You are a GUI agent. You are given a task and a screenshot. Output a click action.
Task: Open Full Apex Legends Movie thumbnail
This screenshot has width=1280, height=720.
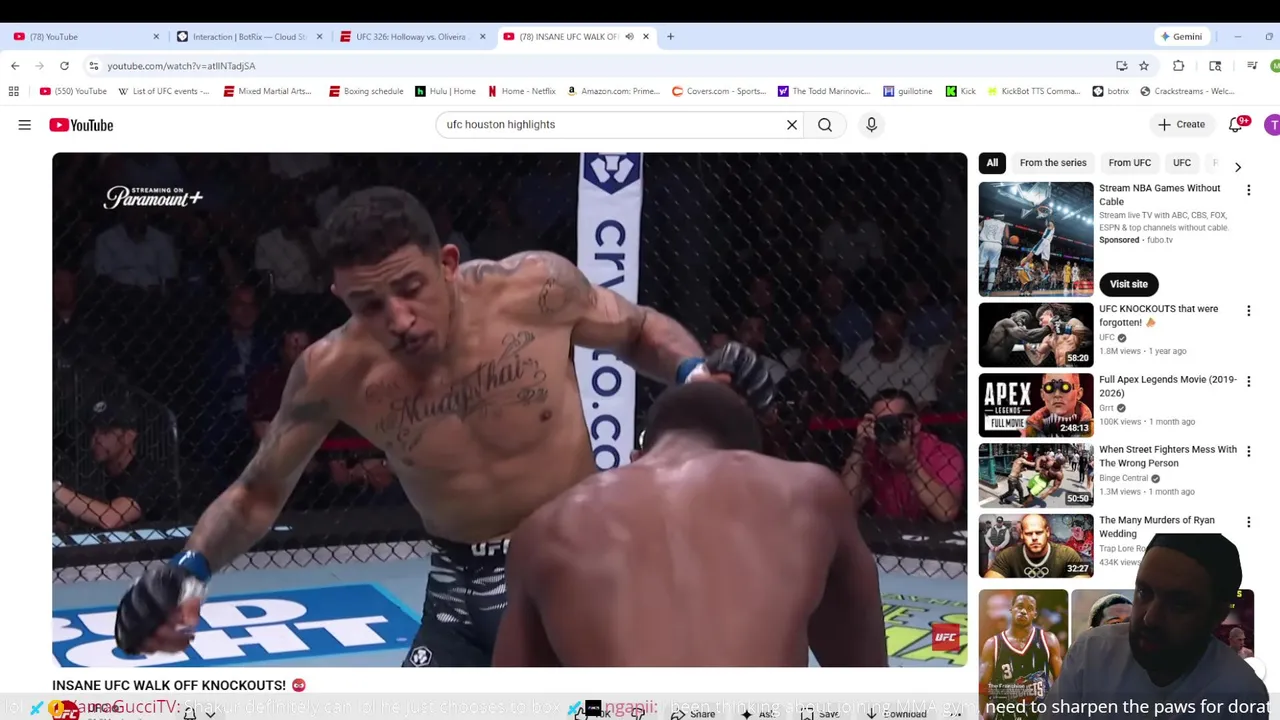click(x=1036, y=406)
